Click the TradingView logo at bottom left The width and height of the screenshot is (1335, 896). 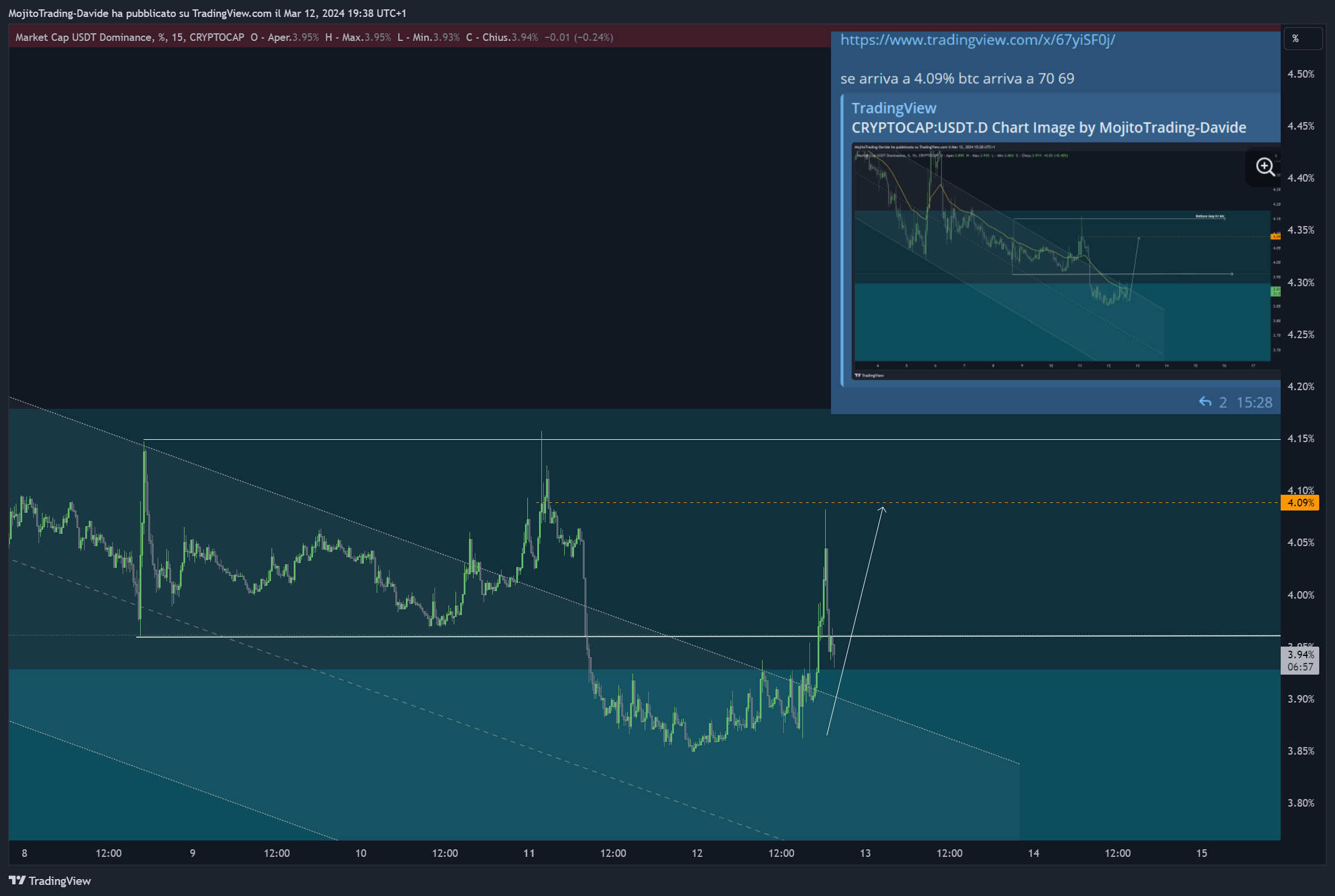tap(50, 880)
